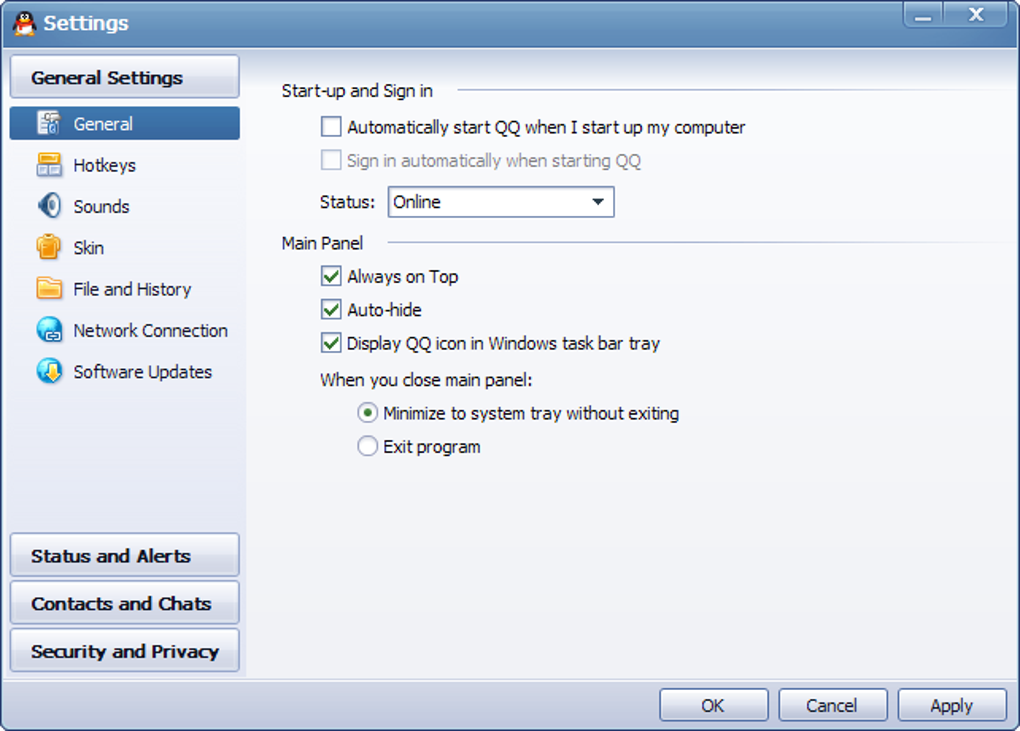Open the Status dropdown showing Online

click(x=500, y=202)
